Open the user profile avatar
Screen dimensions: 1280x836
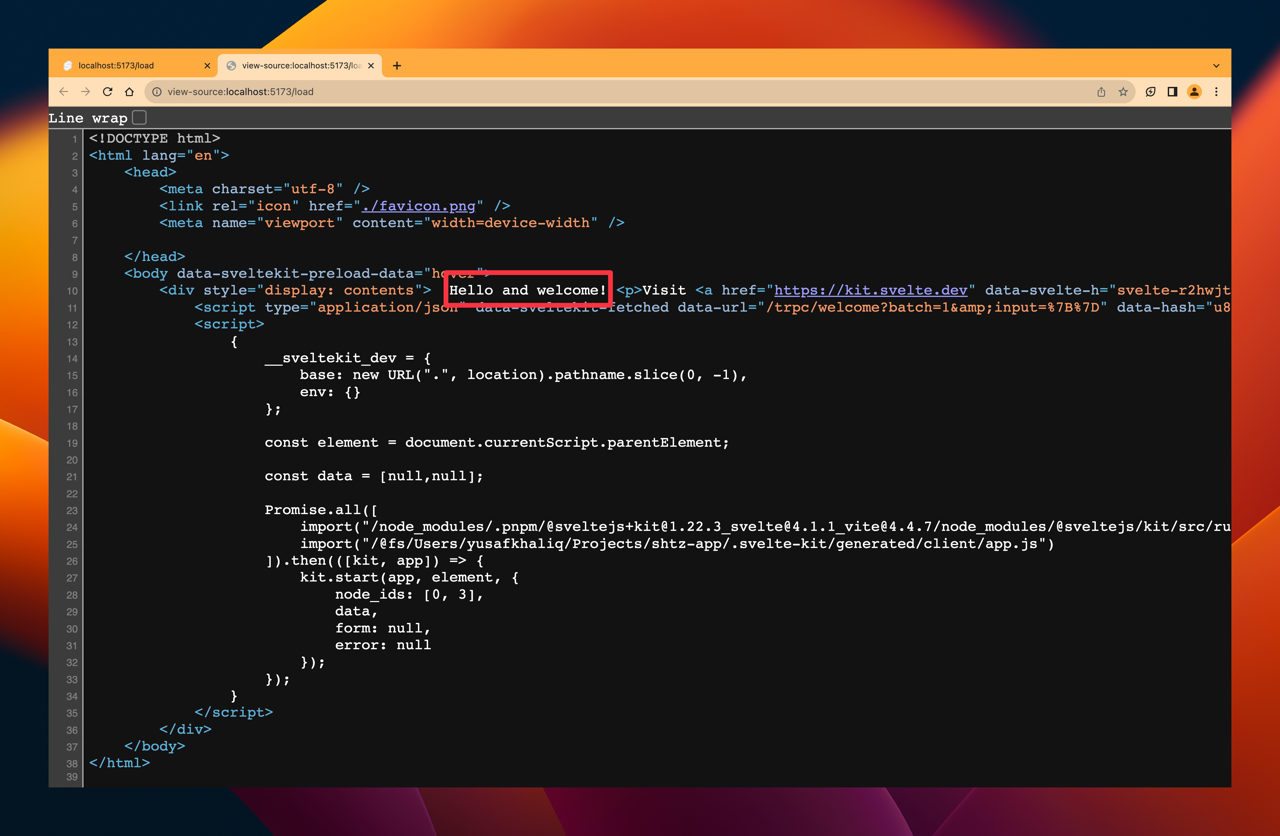(x=1194, y=92)
